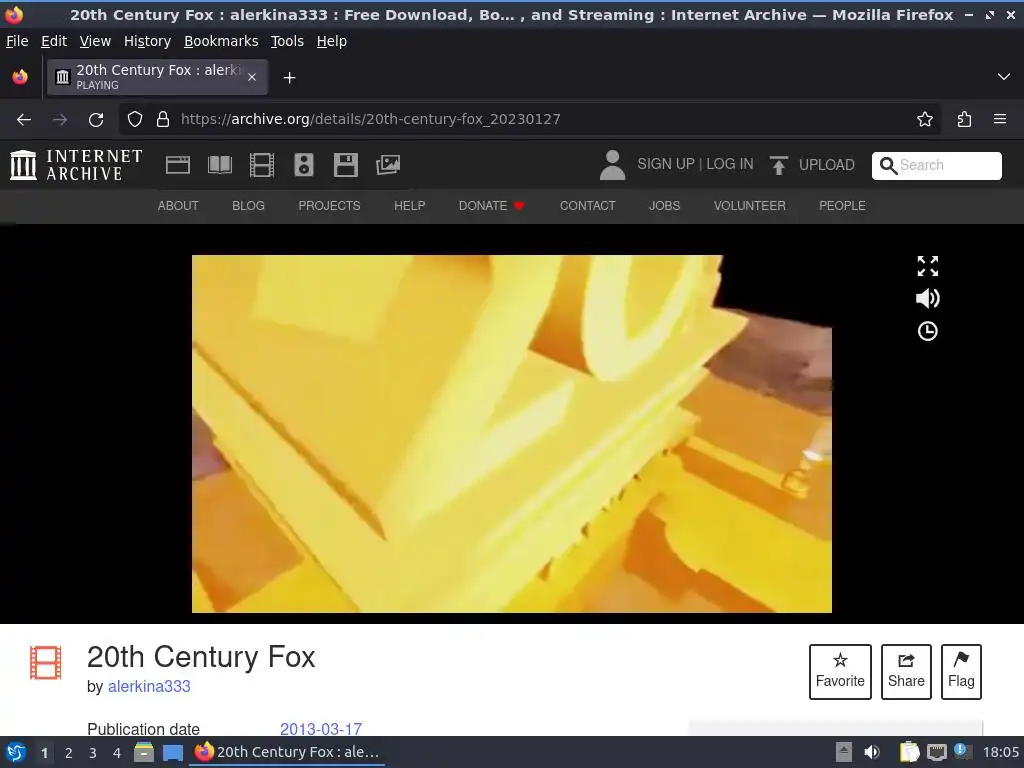The width and height of the screenshot is (1024, 768).
Task: Click the Share button
Action: [x=906, y=671]
